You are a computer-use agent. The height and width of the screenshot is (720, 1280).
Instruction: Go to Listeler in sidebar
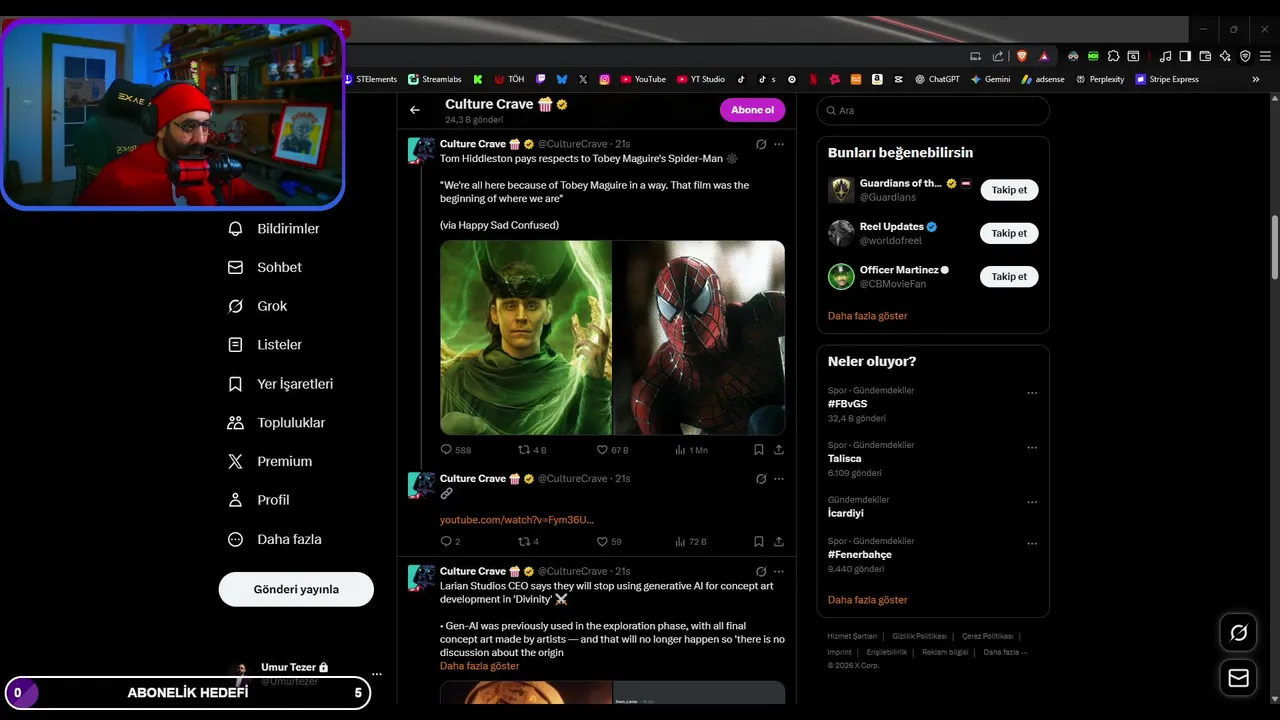tap(265, 345)
